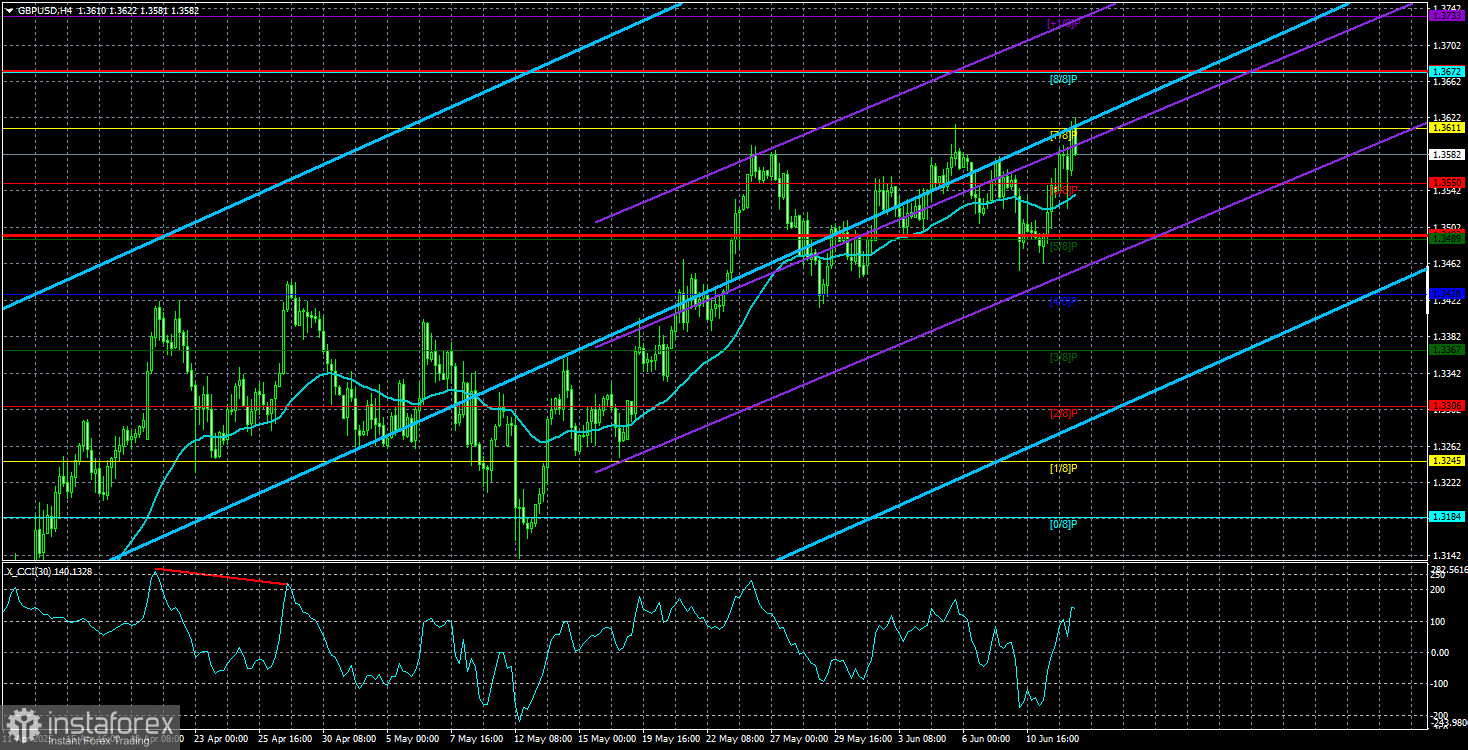Click the [2/8]P Murray level label
Viewport: 1468px width, 750px height.
(1063, 413)
